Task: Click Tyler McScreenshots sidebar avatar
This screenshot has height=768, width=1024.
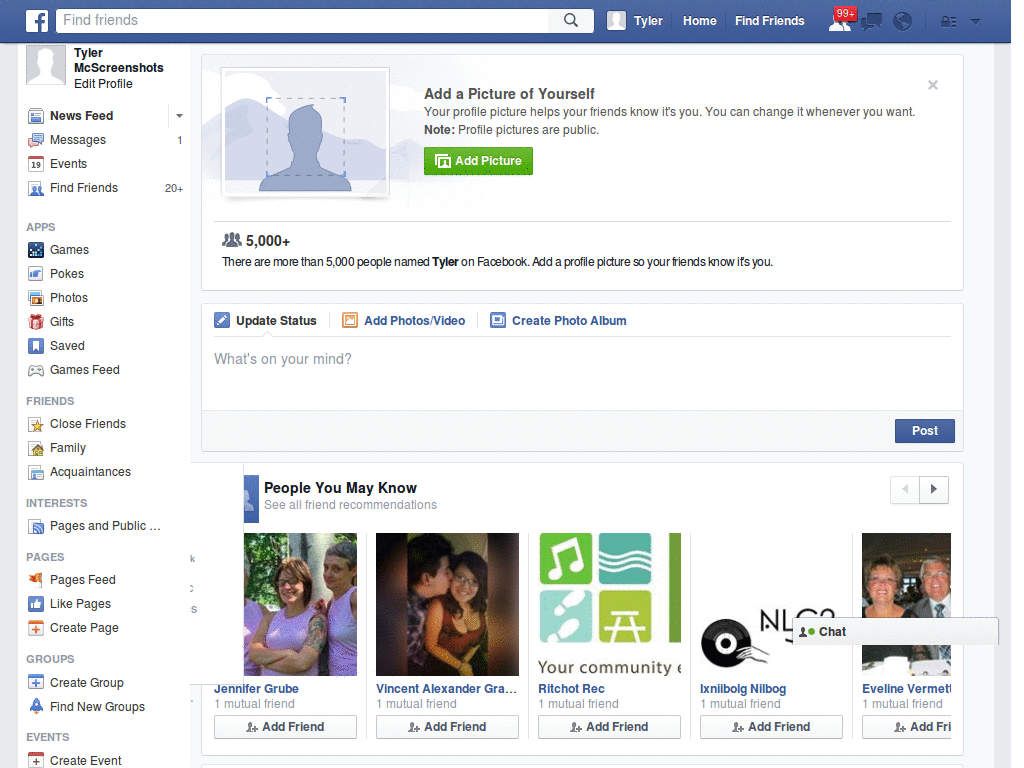Action: click(46, 65)
